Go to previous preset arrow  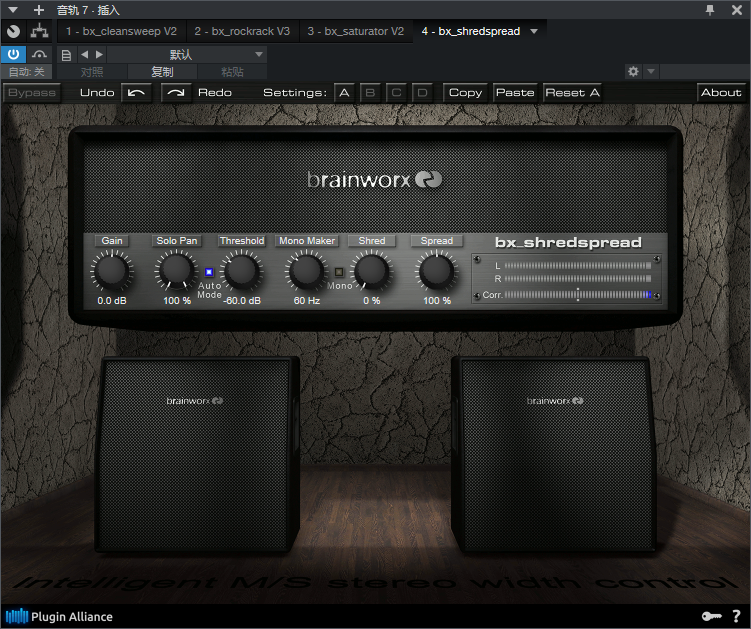point(84,55)
